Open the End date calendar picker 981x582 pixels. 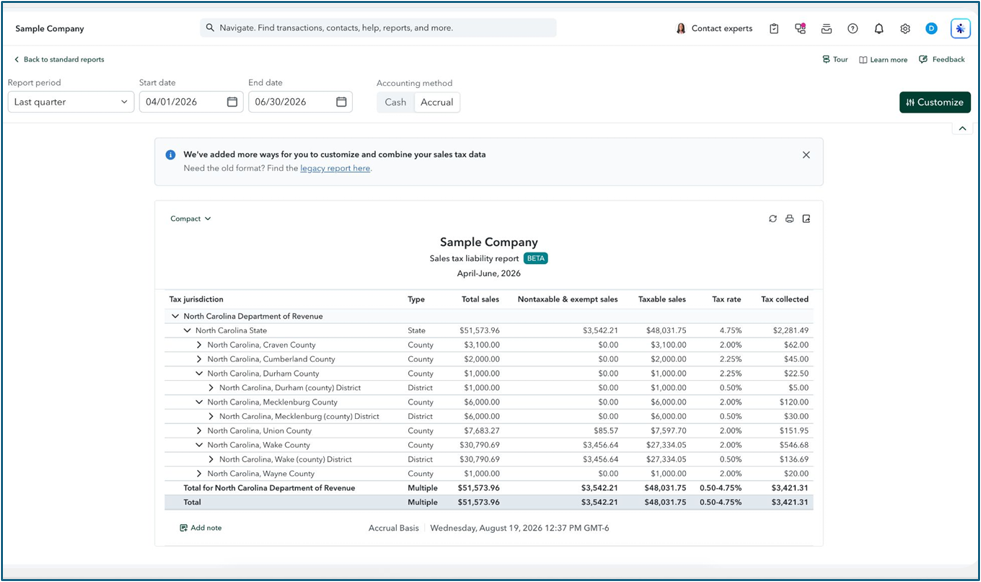coord(341,102)
